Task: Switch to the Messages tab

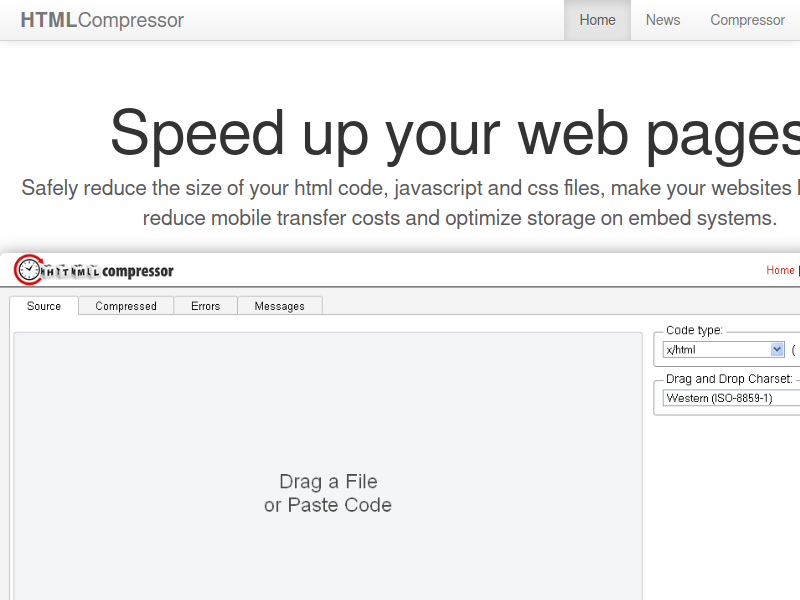Action: [x=280, y=306]
